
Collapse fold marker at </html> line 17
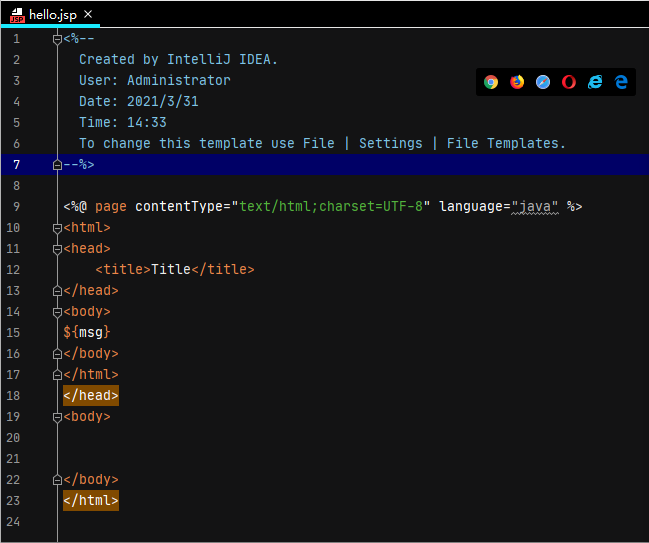click(58, 375)
